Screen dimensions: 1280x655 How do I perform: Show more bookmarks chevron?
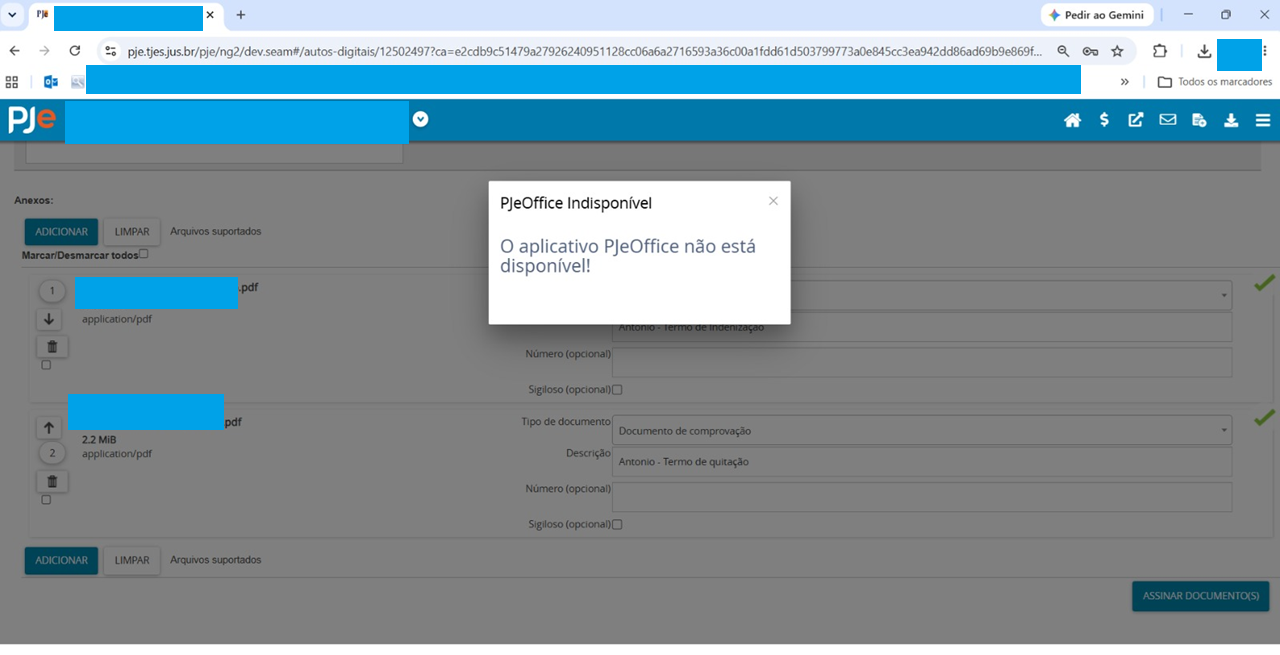coord(1125,82)
